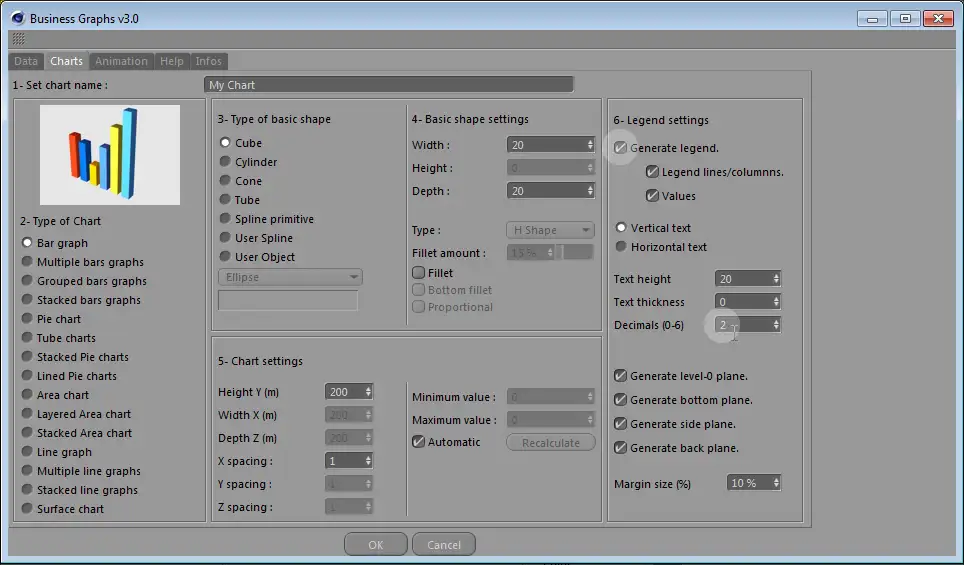Choose Spline primitive shape
Image resolution: width=964 pixels, height=565 pixels.
[x=266, y=219]
